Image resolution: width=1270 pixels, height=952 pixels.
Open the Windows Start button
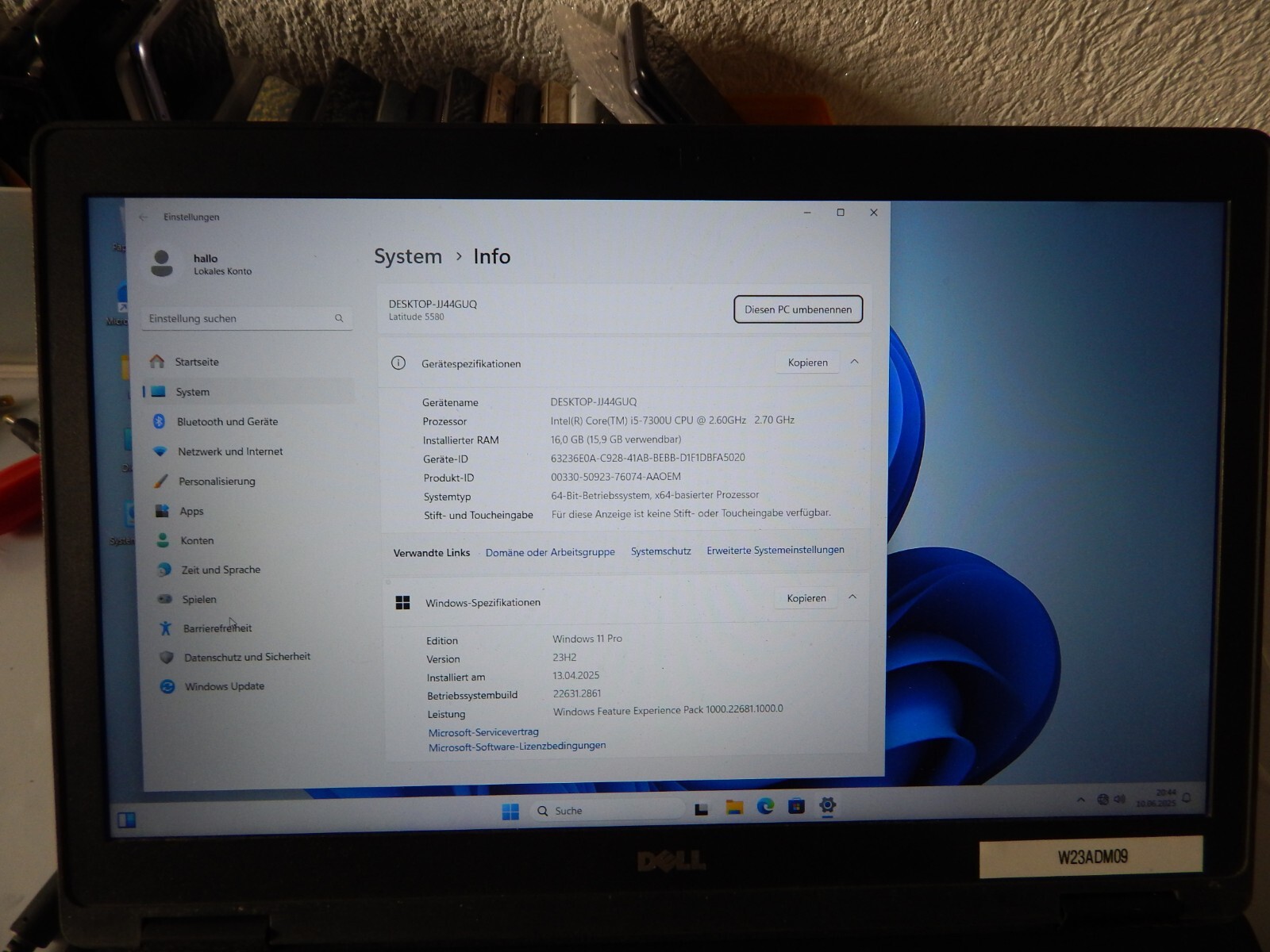point(510,811)
